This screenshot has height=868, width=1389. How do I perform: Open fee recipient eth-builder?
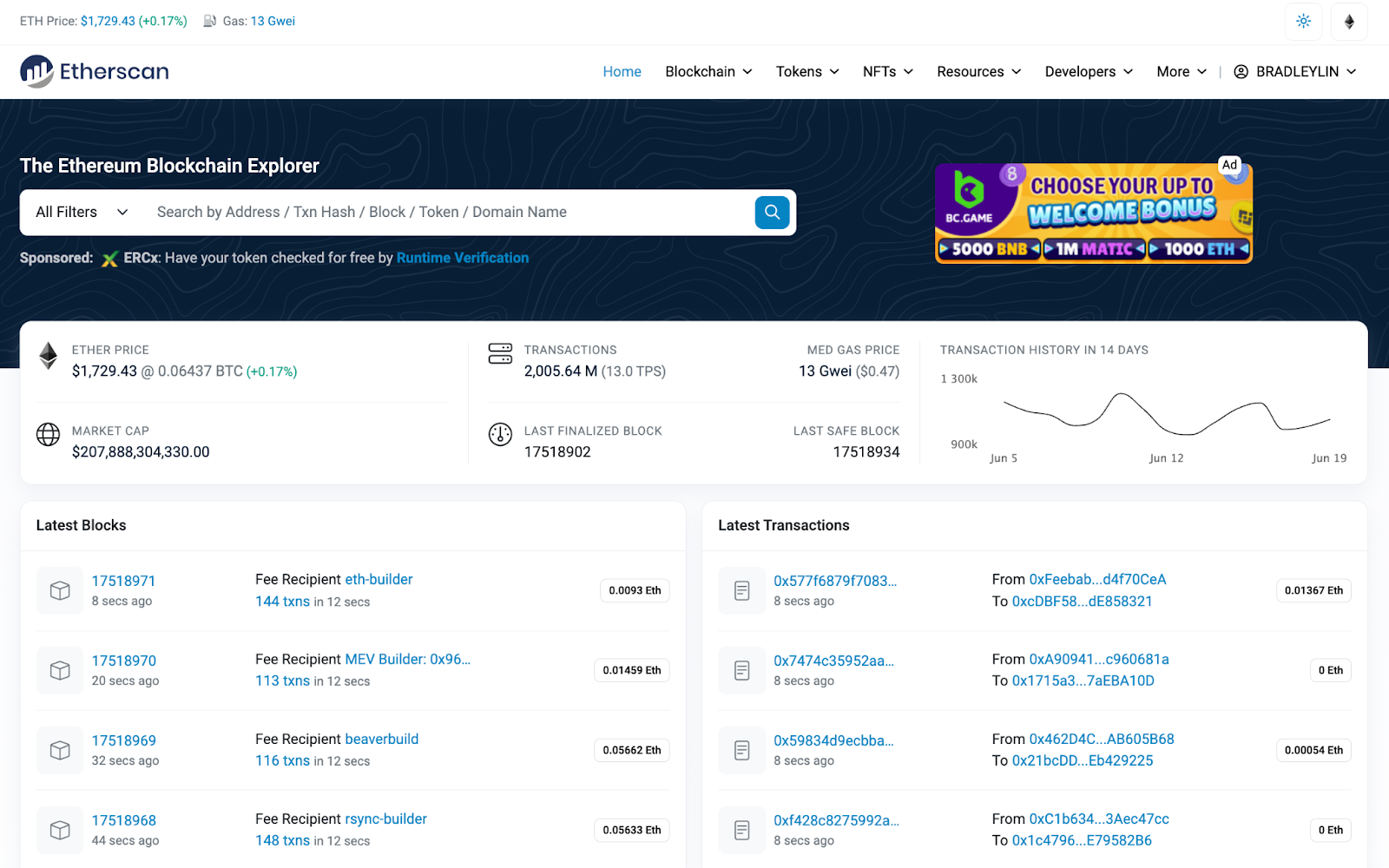[x=379, y=579]
